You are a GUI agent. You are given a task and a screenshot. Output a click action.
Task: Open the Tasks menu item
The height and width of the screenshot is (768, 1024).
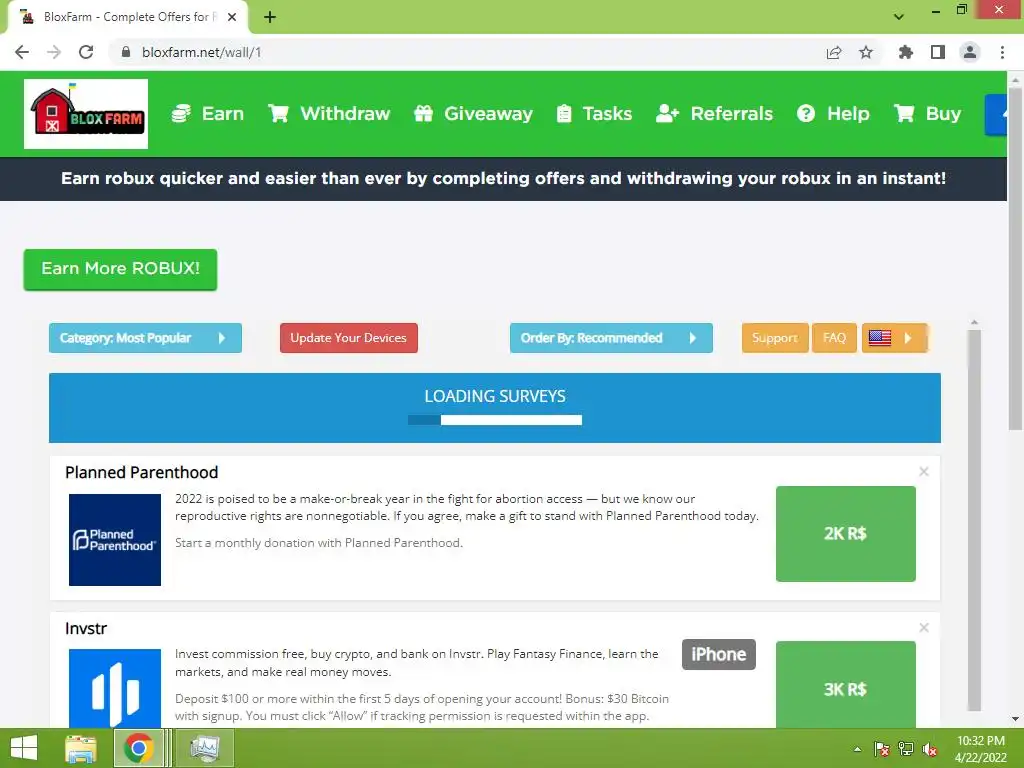click(x=594, y=114)
